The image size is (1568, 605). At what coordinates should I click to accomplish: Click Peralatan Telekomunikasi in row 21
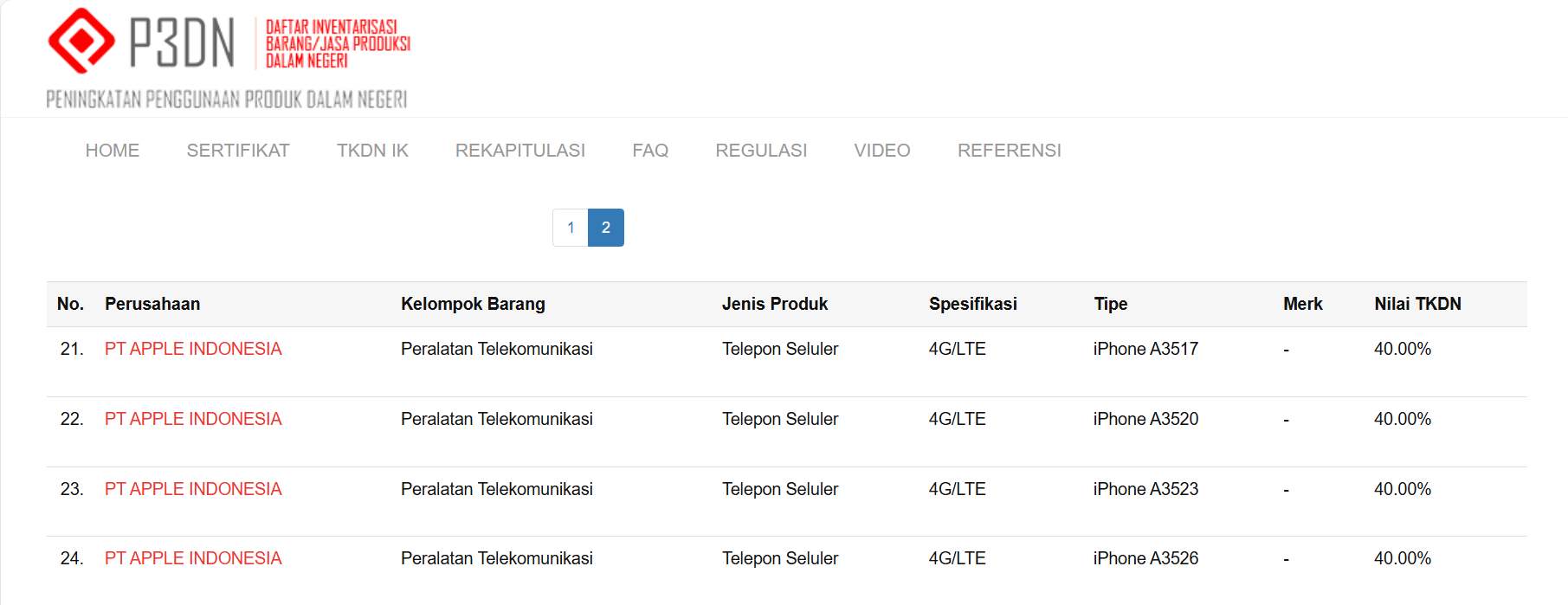click(497, 349)
